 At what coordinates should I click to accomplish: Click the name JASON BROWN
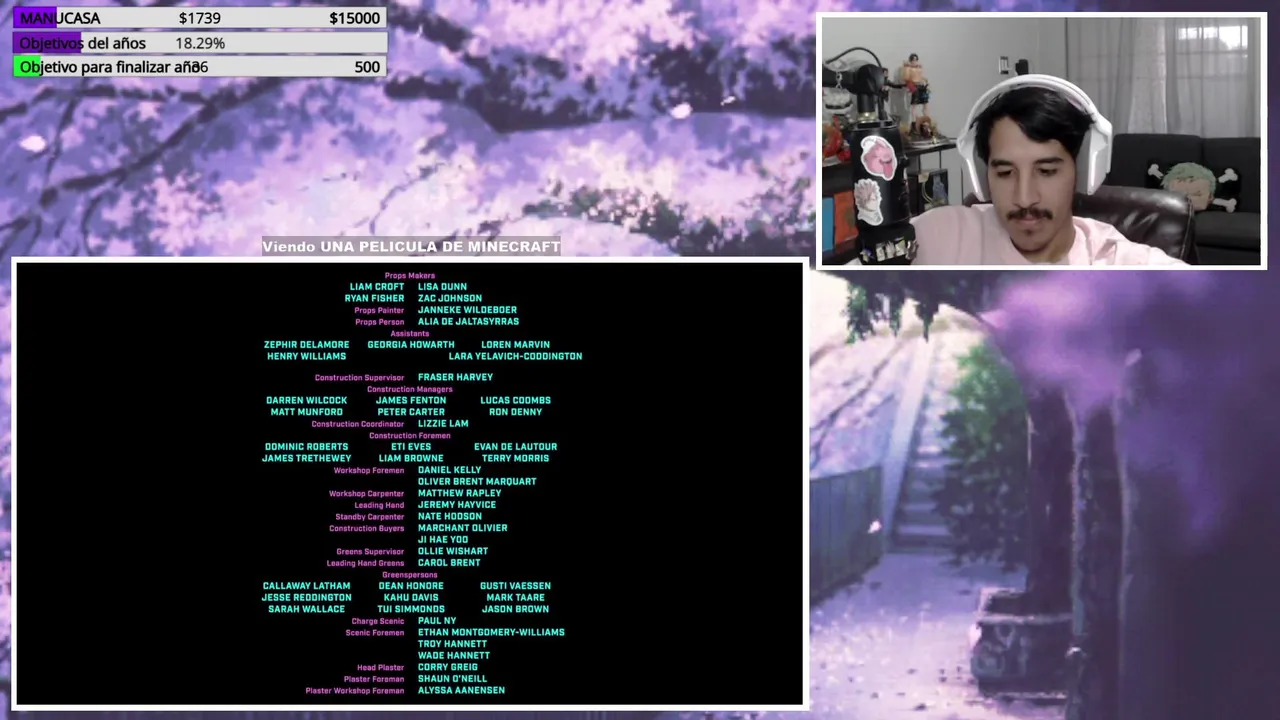point(515,609)
